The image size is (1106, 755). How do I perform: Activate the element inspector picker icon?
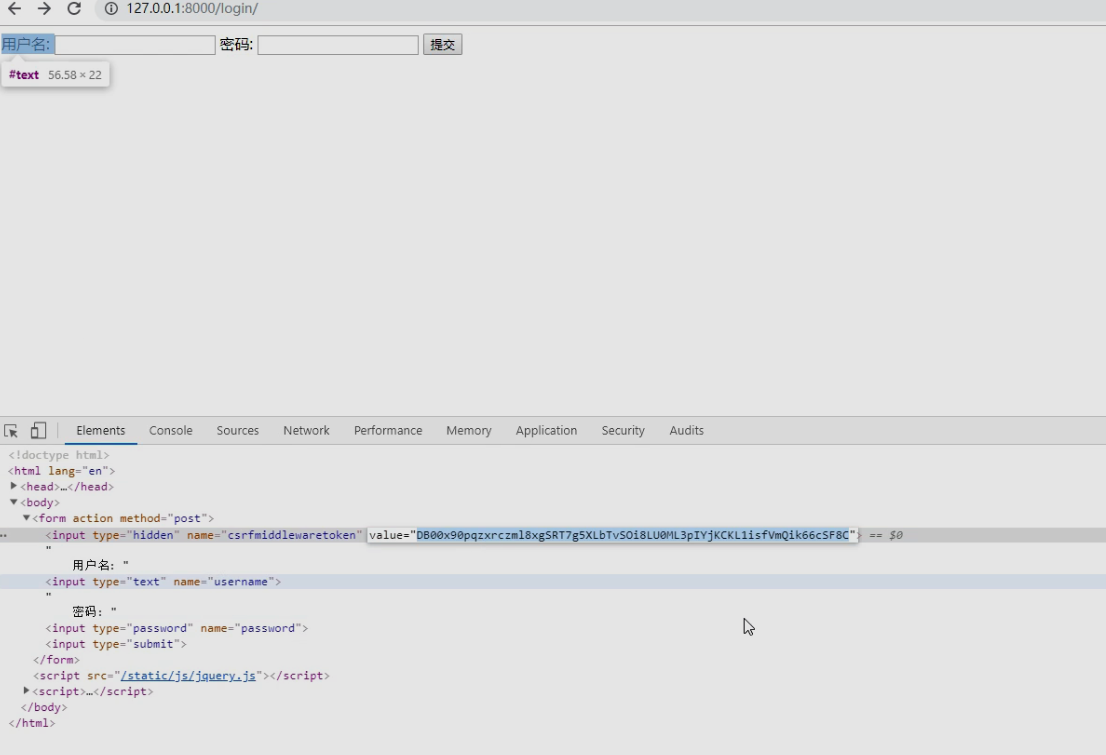click(x=11, y=430)
